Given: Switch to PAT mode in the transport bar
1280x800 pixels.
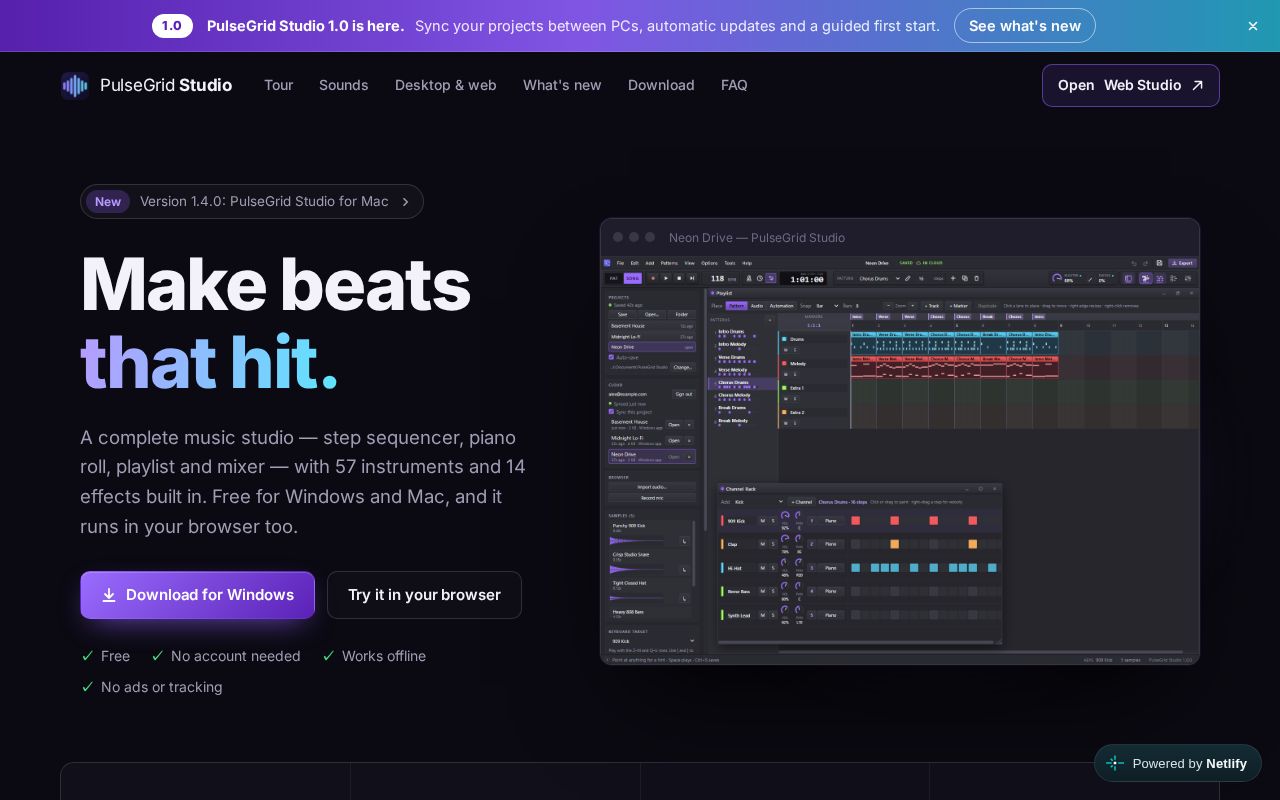Looking at the screenshot, I should [x=614, y=278].
